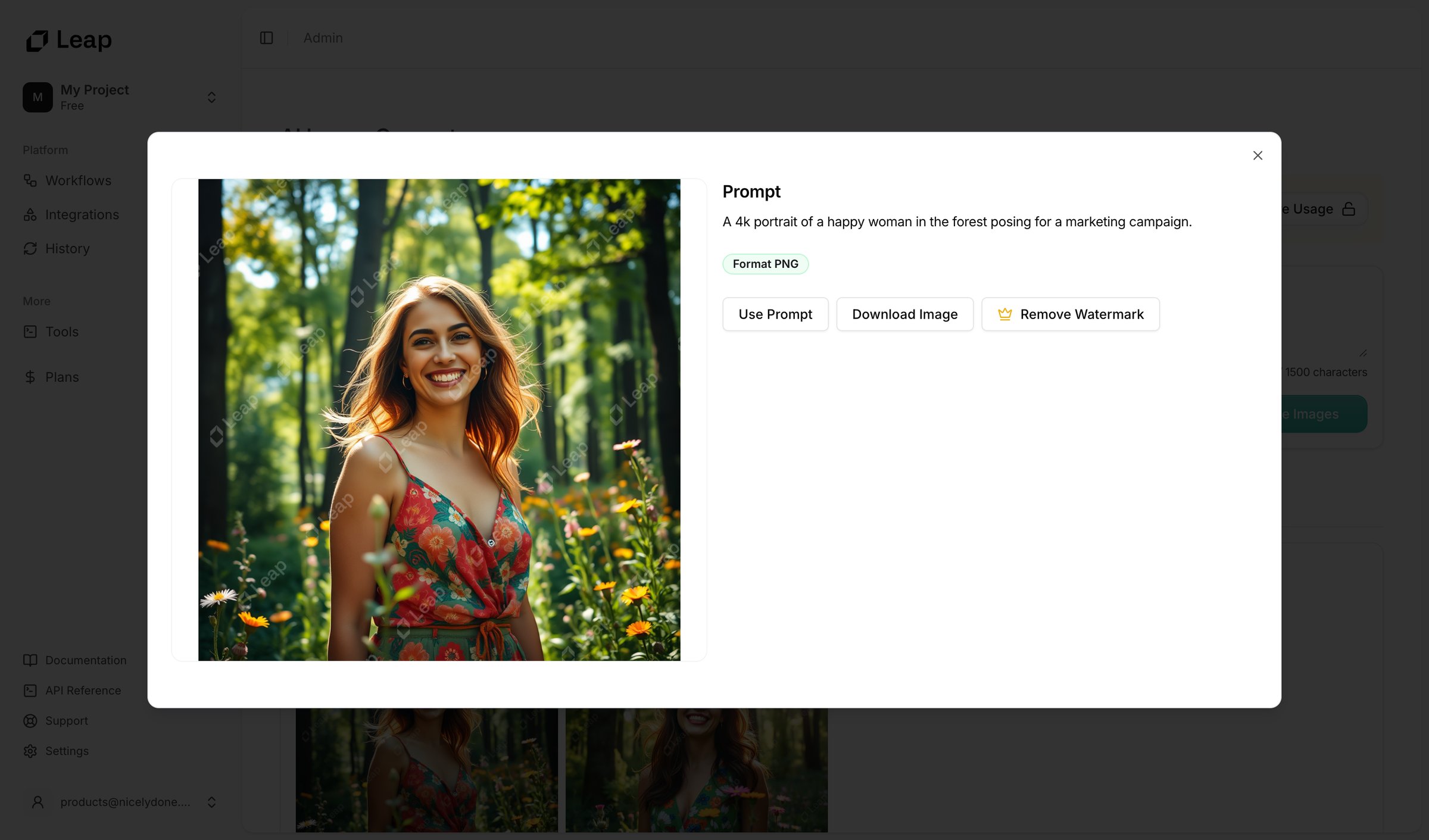
Task: Click the user account avatar icon
Action: [38, 802]
